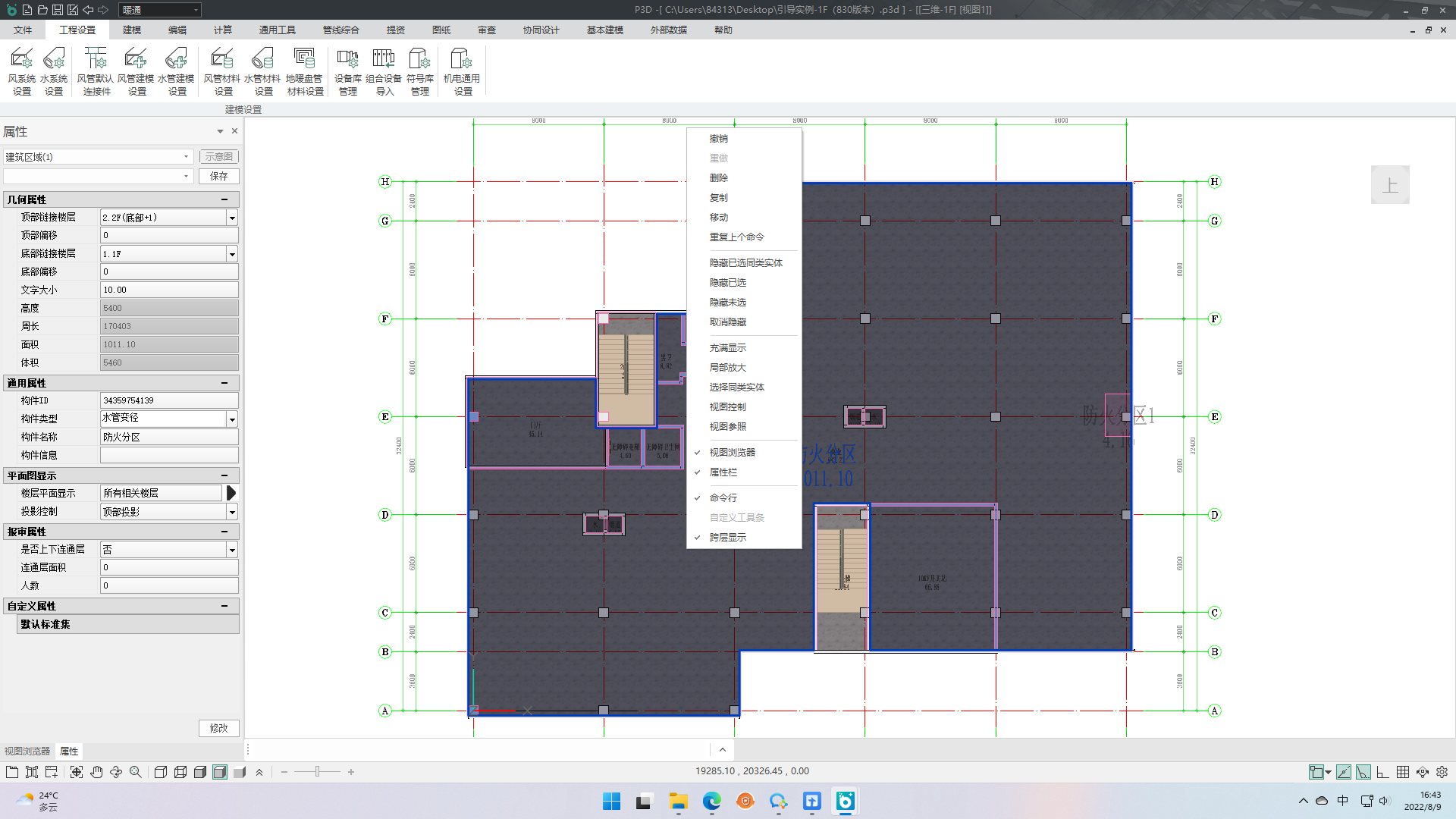Image resolution: width=1456 pixels, height=819 pixels.
Task: Open 顶部链接楼层 dropdown
Action: click(232, 218)
